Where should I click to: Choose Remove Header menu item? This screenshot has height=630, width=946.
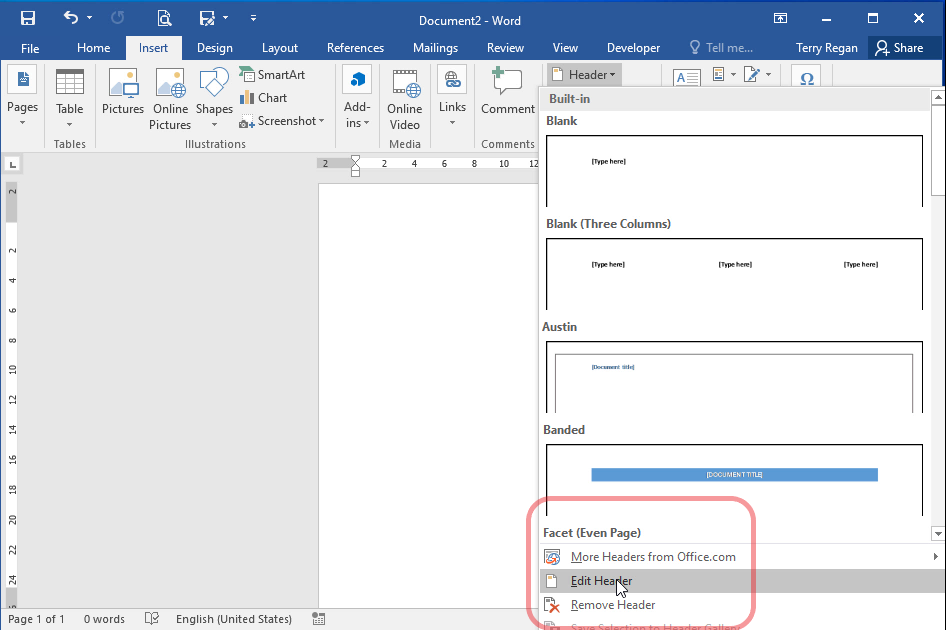pyautogui.click(x=742, y=605)
